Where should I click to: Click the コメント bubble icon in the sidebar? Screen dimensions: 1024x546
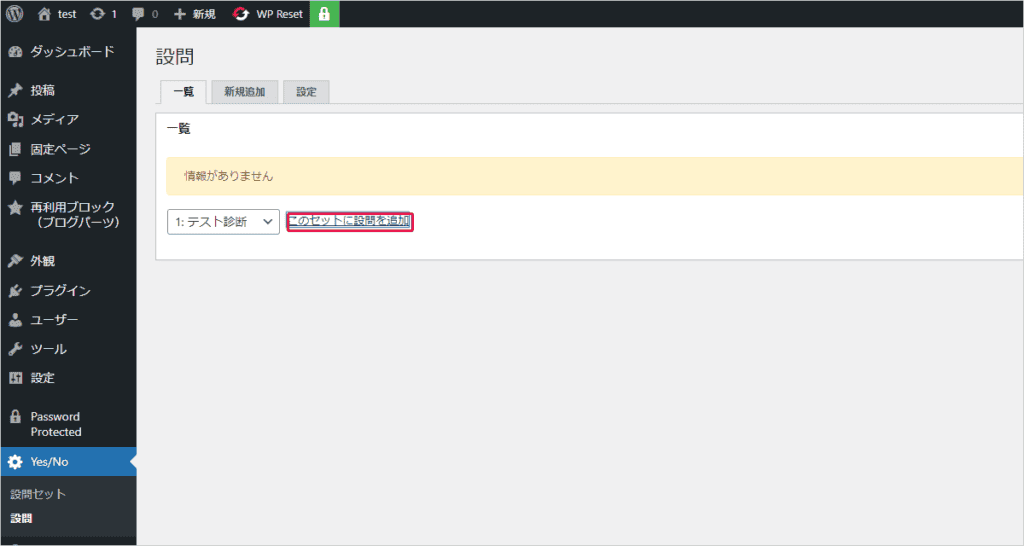pos(15,178)
